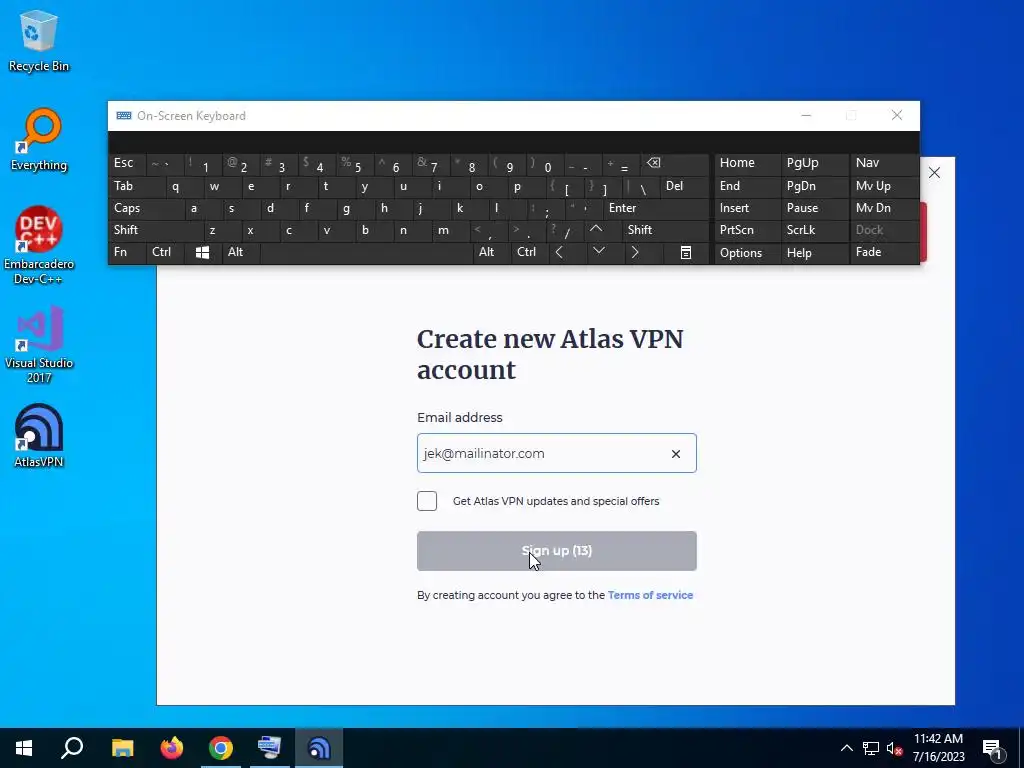Open the Terms of service link
Image resolution: width=1024 pixels, height=768 pixels.
(650, 595)
